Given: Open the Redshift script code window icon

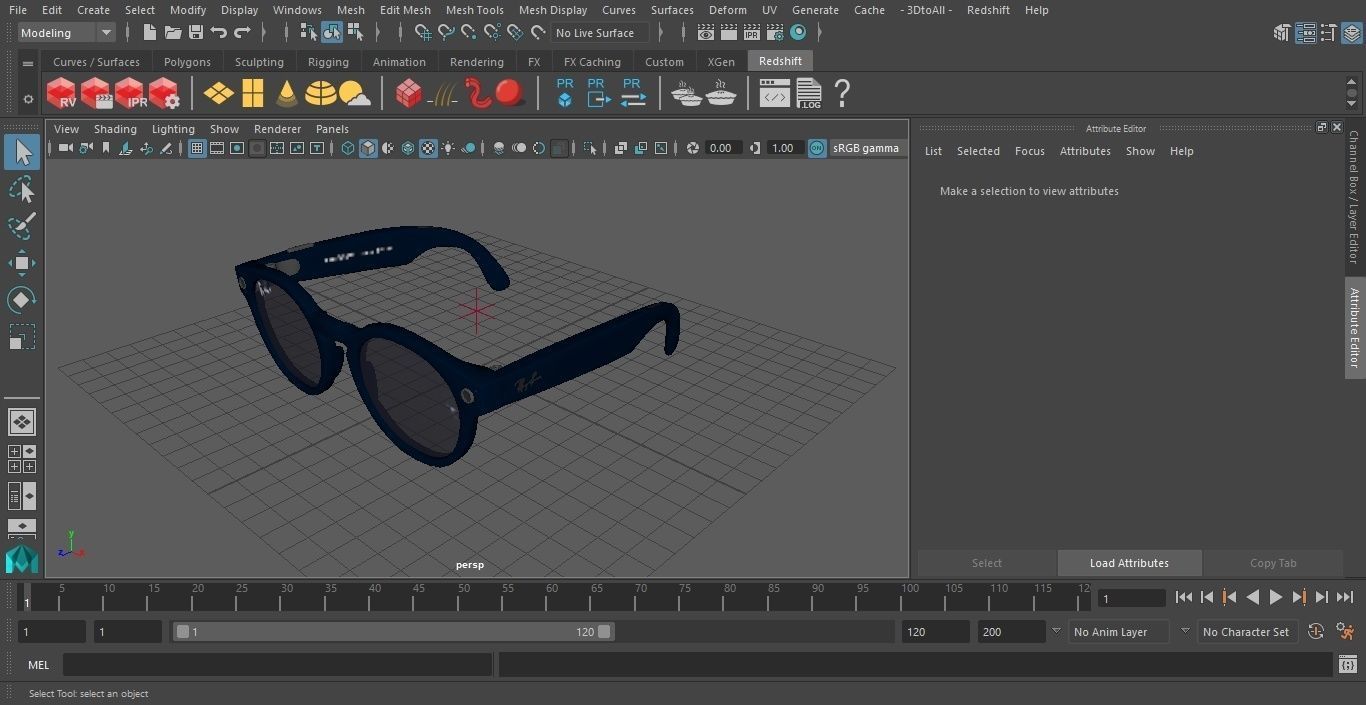Looking at the screenshot, I should (x=775, y=95).
